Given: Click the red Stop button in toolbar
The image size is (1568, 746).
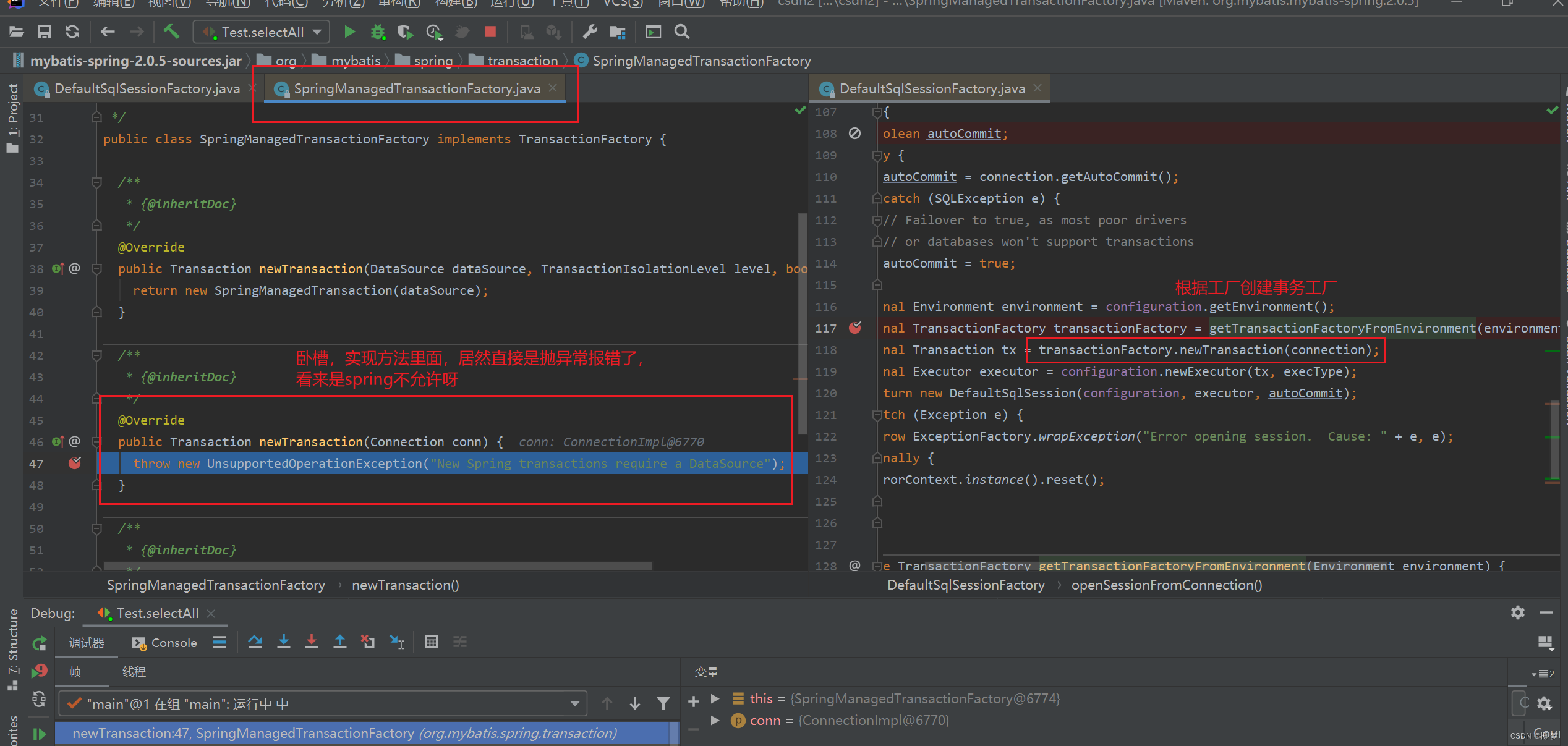Looking at the screenshot, I should (490, 32).
